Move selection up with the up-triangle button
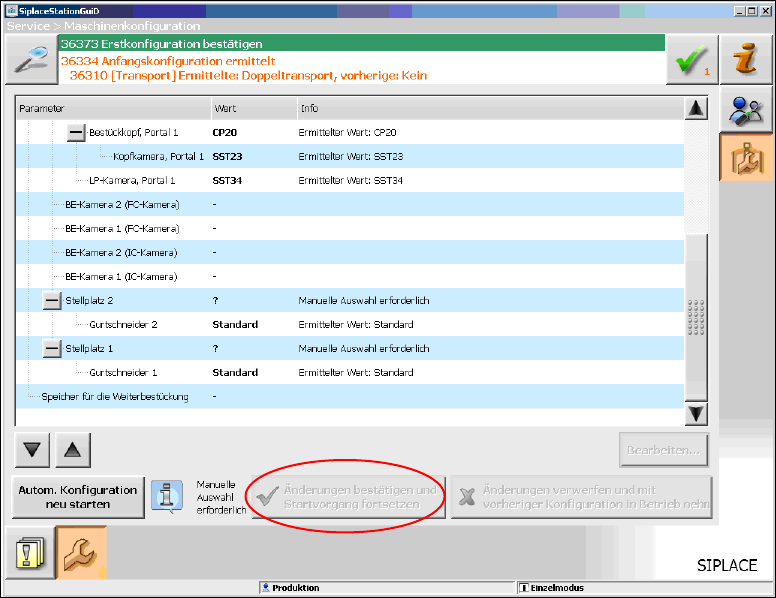Screen dimensions: 776x598 pos(72,450)
